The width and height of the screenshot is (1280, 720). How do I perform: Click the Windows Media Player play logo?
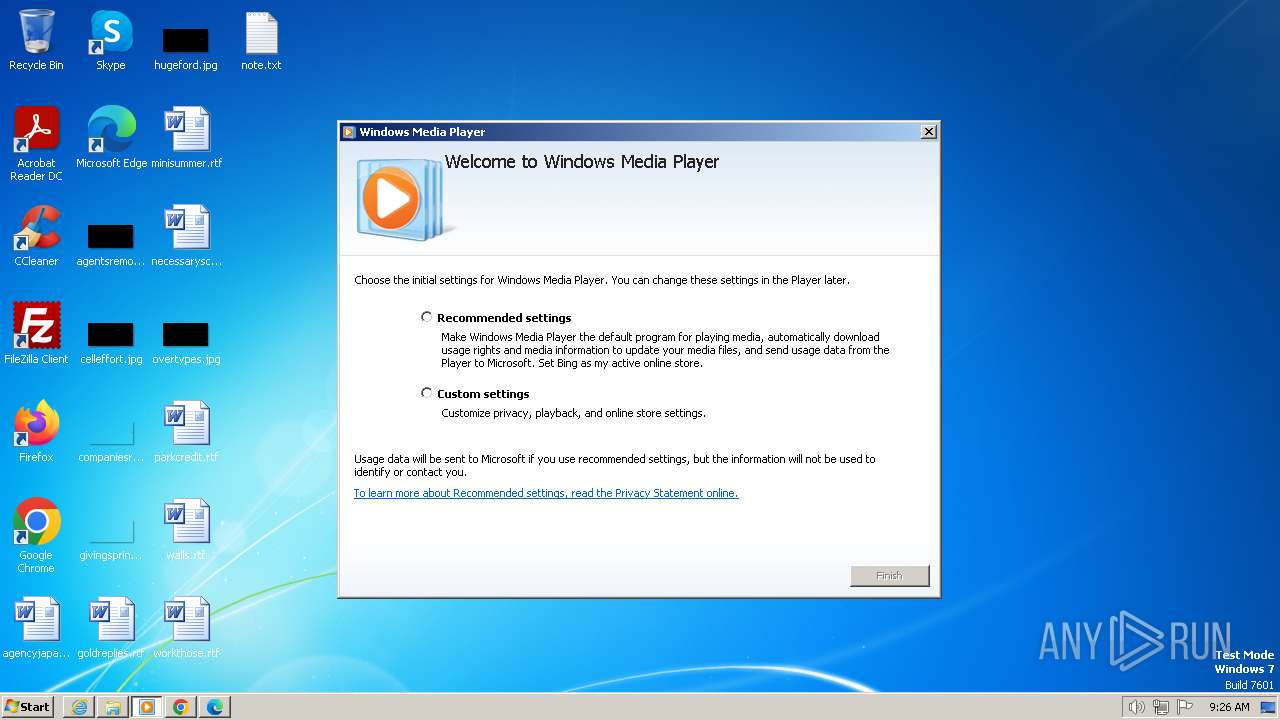coord(392,200)
